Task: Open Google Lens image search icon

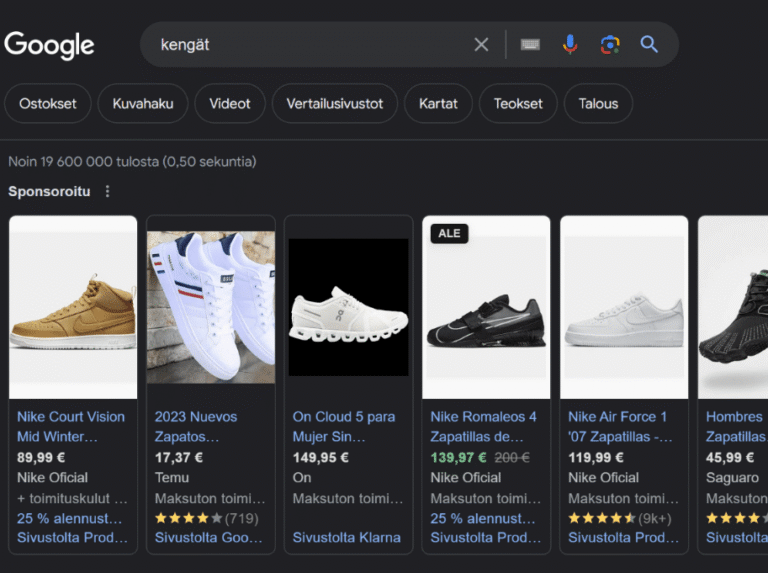Action: click(x=610, y=45)
